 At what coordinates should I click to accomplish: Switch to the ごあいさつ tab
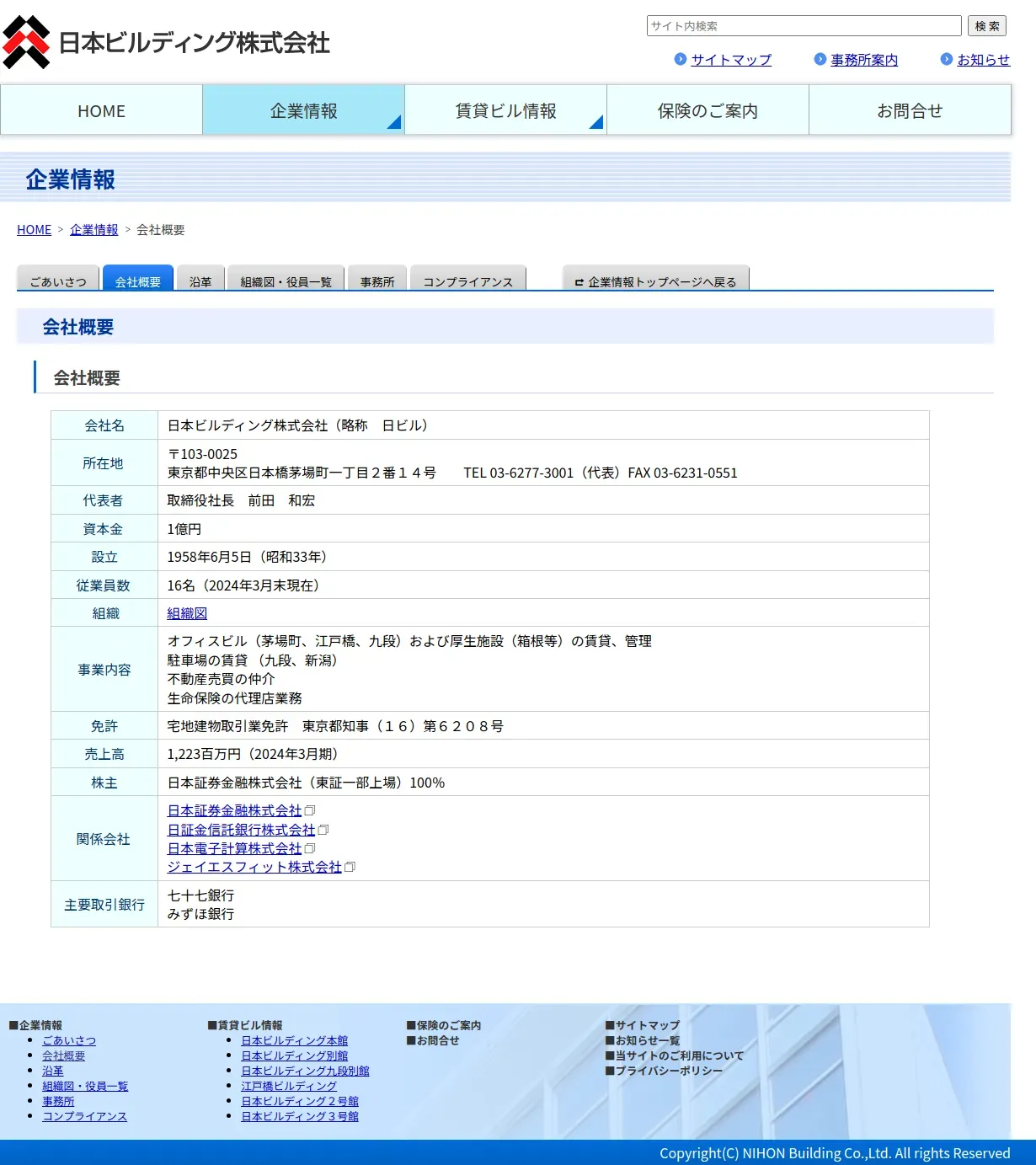58,279
